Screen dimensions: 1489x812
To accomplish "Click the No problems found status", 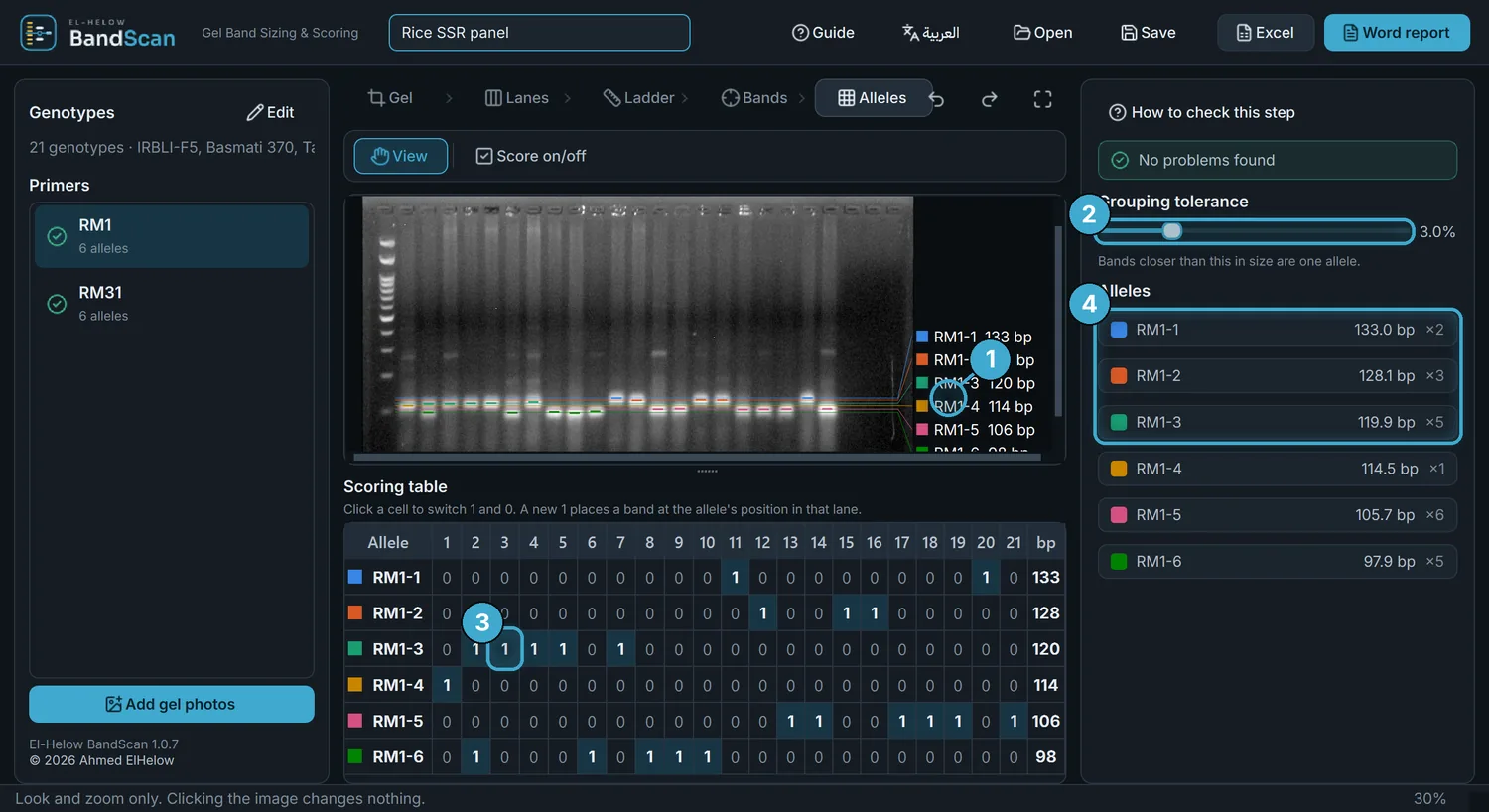I will pos(1278,160).
